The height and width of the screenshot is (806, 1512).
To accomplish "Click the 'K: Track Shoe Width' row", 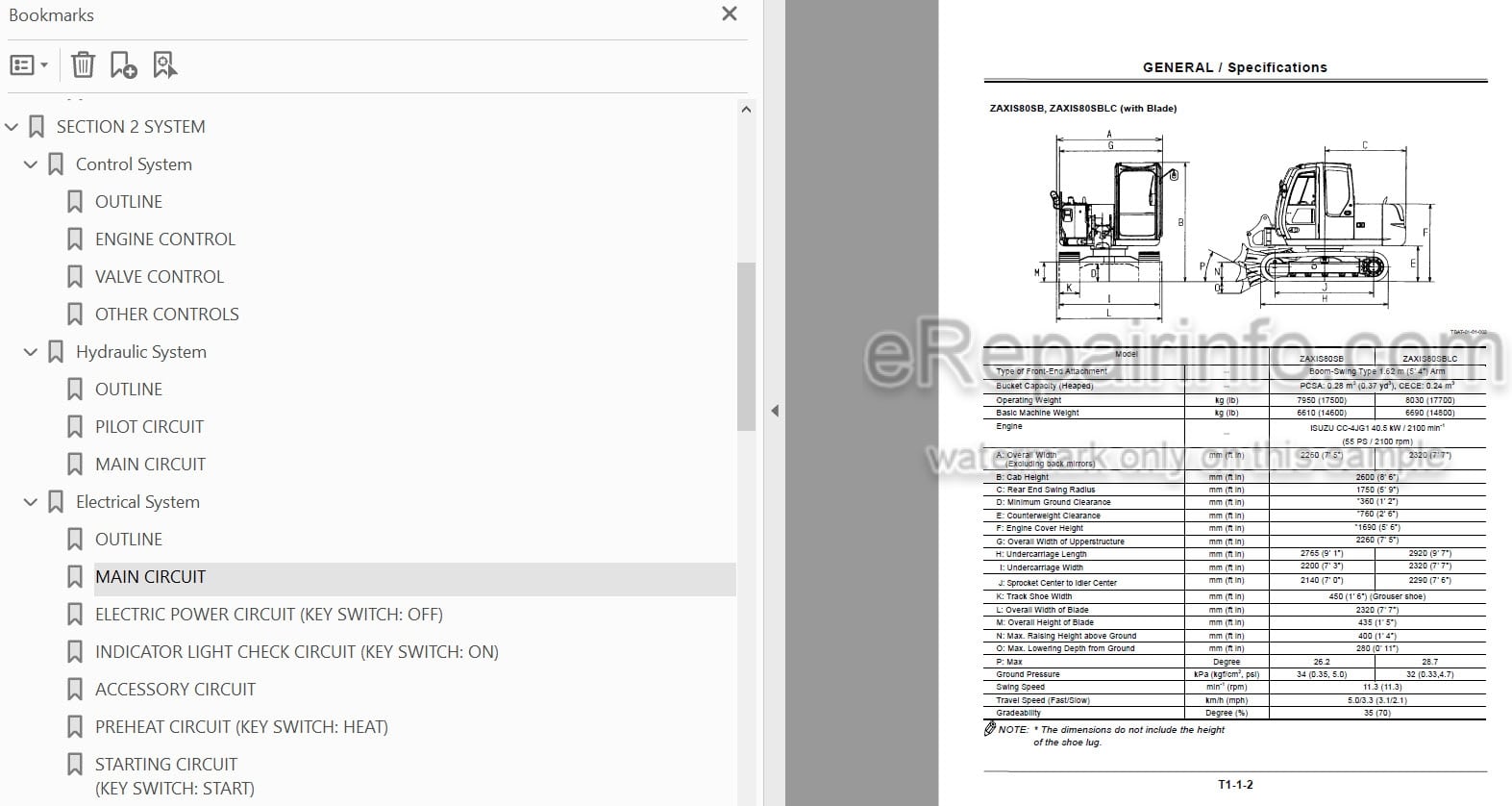I will coord(1235,596).
